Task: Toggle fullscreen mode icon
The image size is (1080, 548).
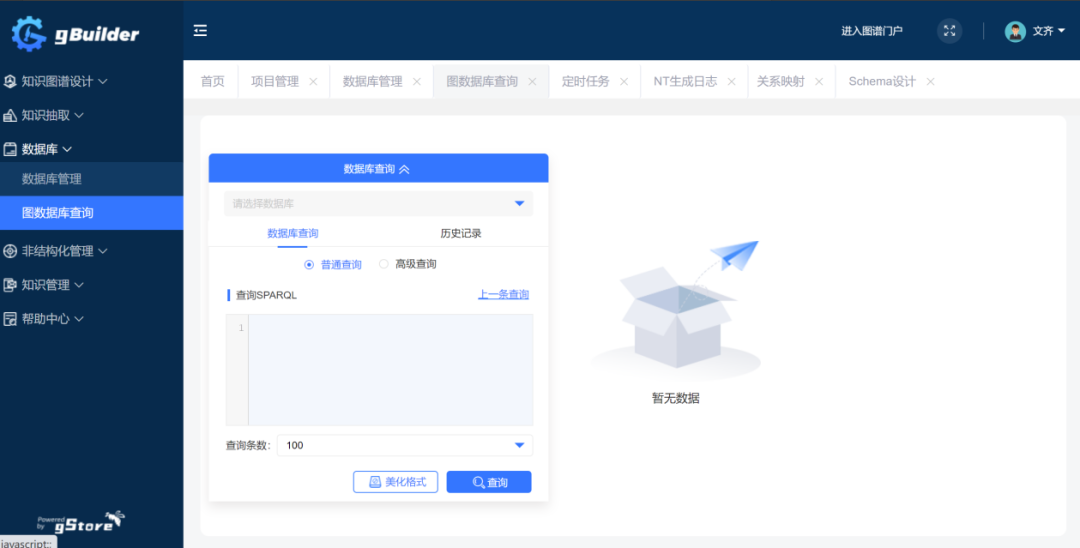Action: (x=950, y=30)
